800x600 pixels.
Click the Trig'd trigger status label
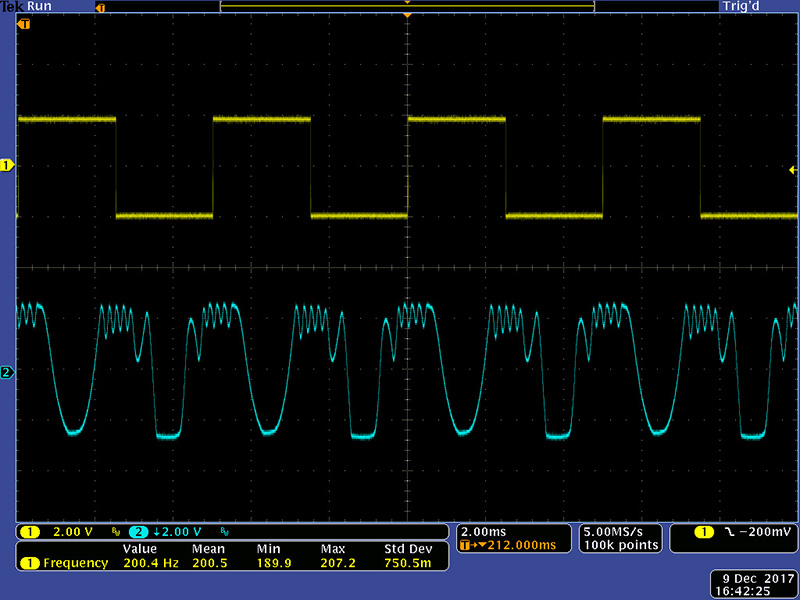click(x=741, y=6)
